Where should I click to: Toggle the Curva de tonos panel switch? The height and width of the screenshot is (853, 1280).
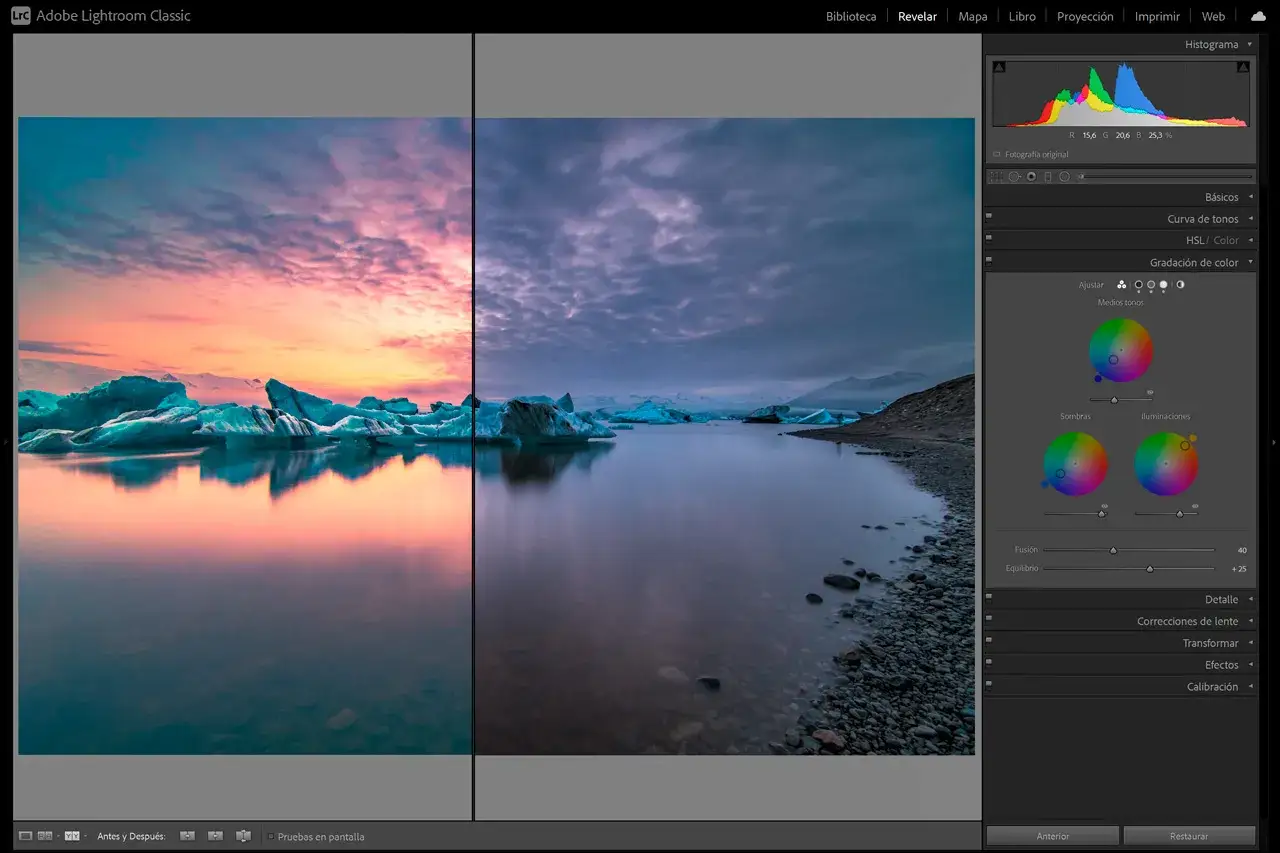(x=989, y=216)
